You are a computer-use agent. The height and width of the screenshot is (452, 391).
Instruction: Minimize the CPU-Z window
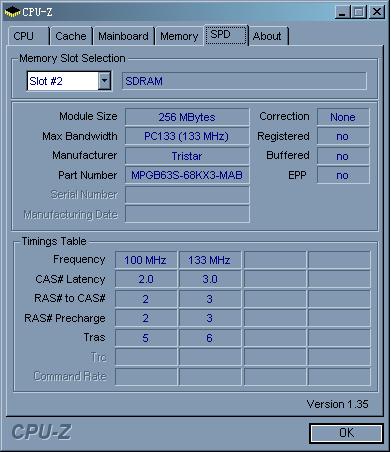click(342, 12)
